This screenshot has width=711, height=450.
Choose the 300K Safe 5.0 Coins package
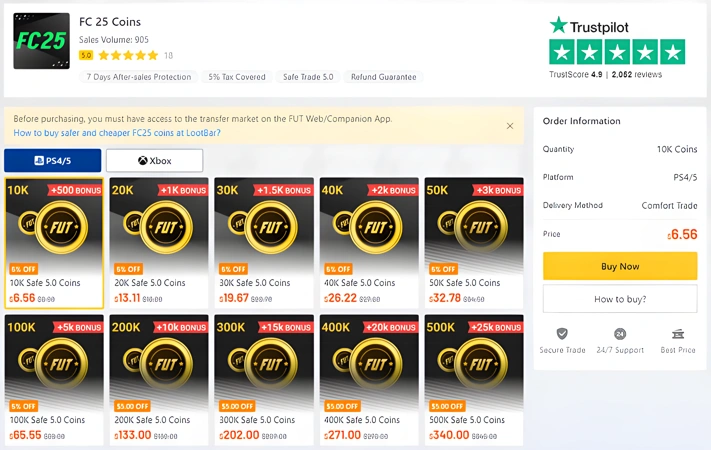[263, 380]
